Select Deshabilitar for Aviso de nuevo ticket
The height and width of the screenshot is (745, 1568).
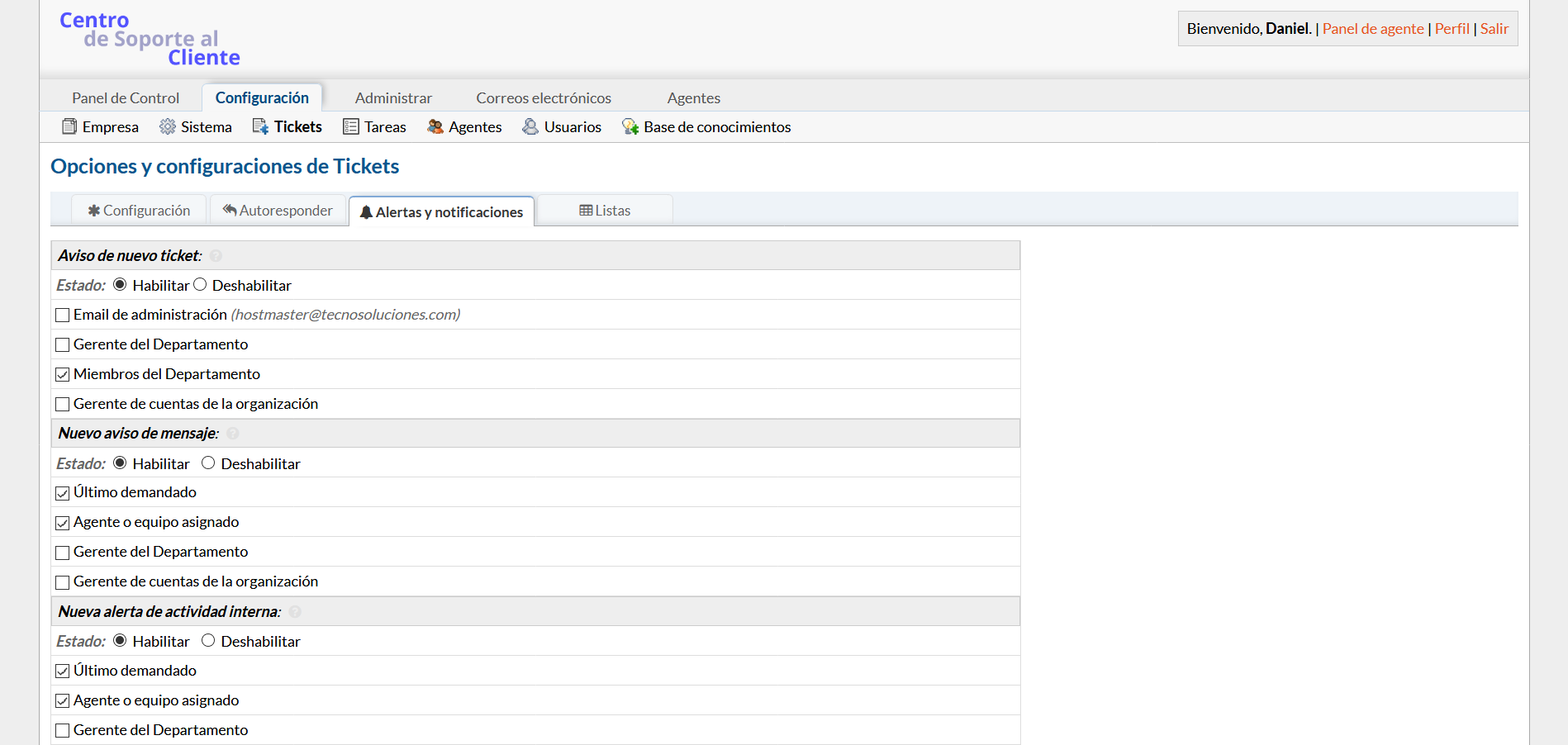tap(200, 285)
